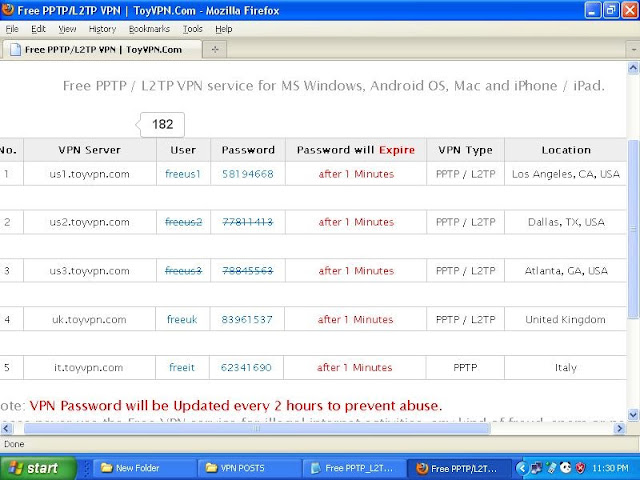The image size is (640, 480).
Task: Click the panda antivirus tray icon
Action: [565, 467]
